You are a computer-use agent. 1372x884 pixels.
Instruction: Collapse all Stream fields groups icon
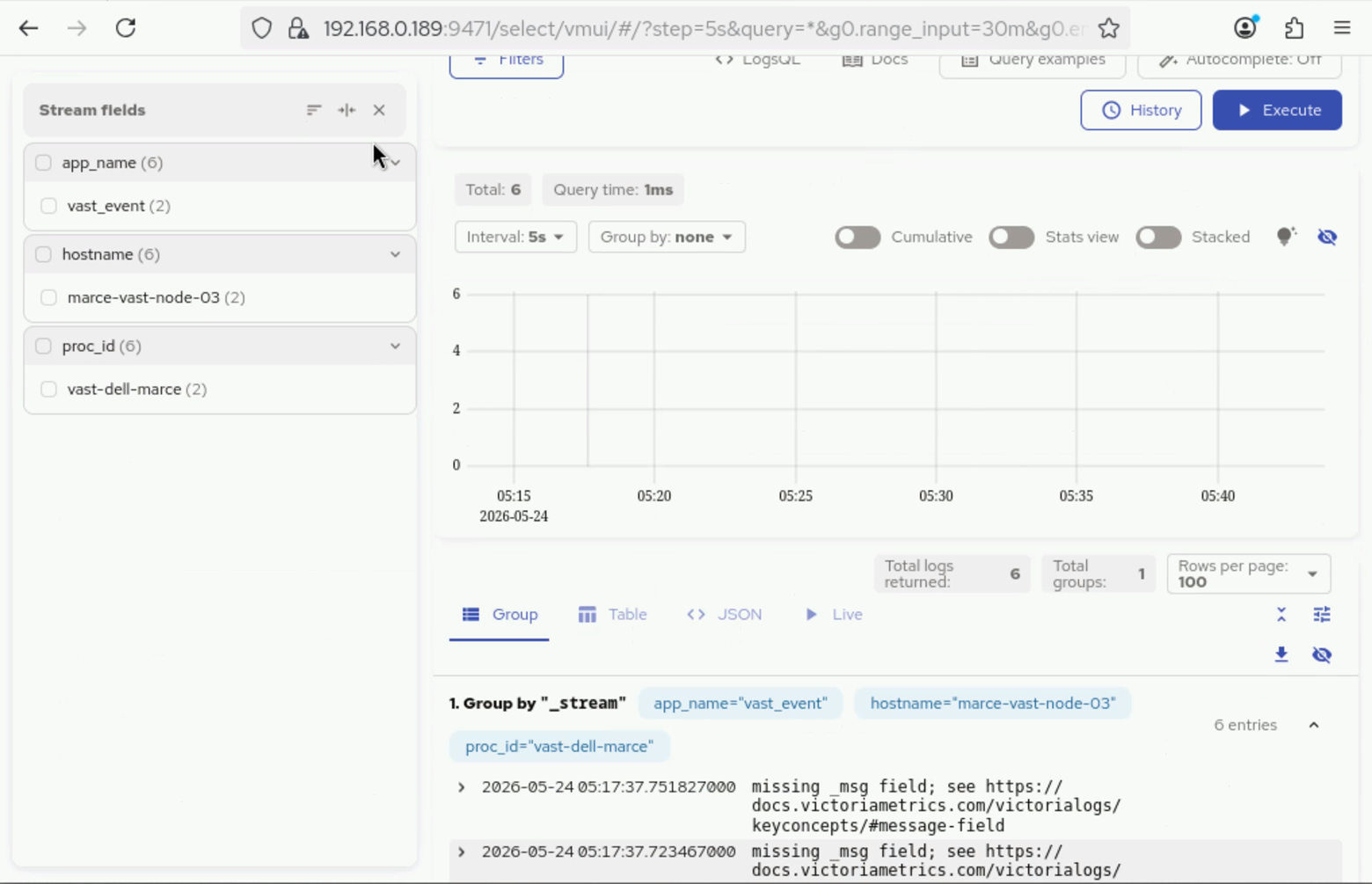[x=347, y=110]
